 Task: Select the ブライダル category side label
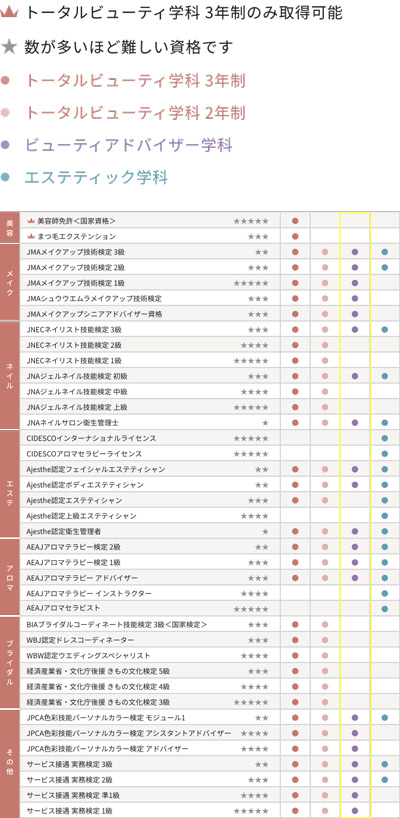click(10, 663)
